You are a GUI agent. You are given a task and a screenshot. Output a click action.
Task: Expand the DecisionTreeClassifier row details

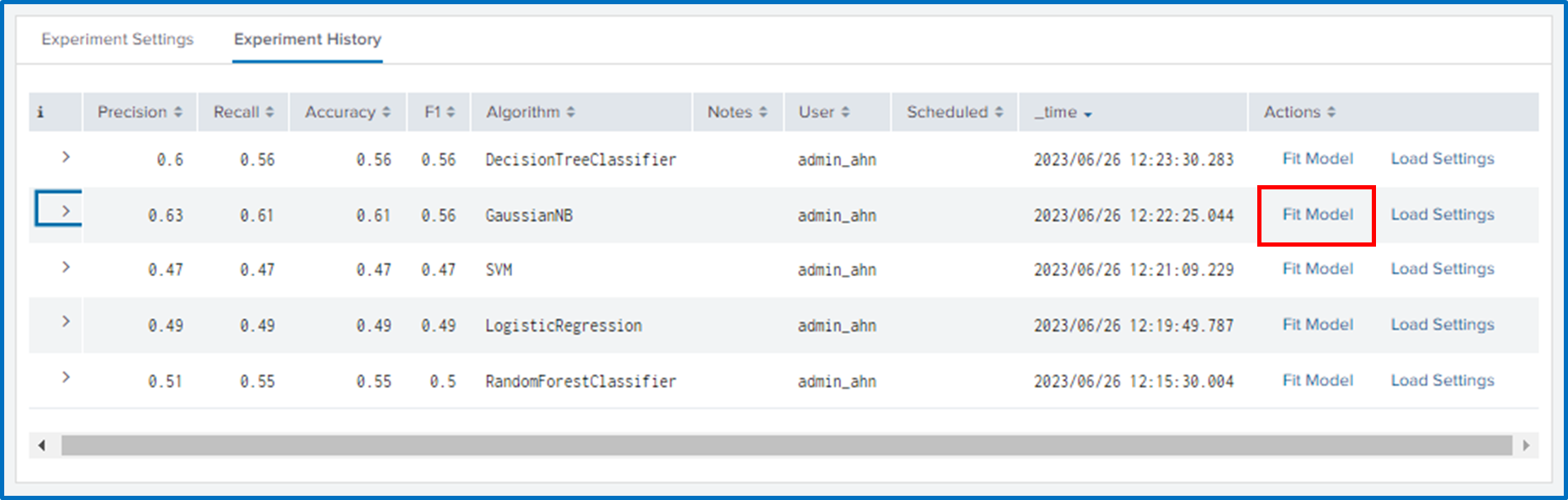pos(66,157)
